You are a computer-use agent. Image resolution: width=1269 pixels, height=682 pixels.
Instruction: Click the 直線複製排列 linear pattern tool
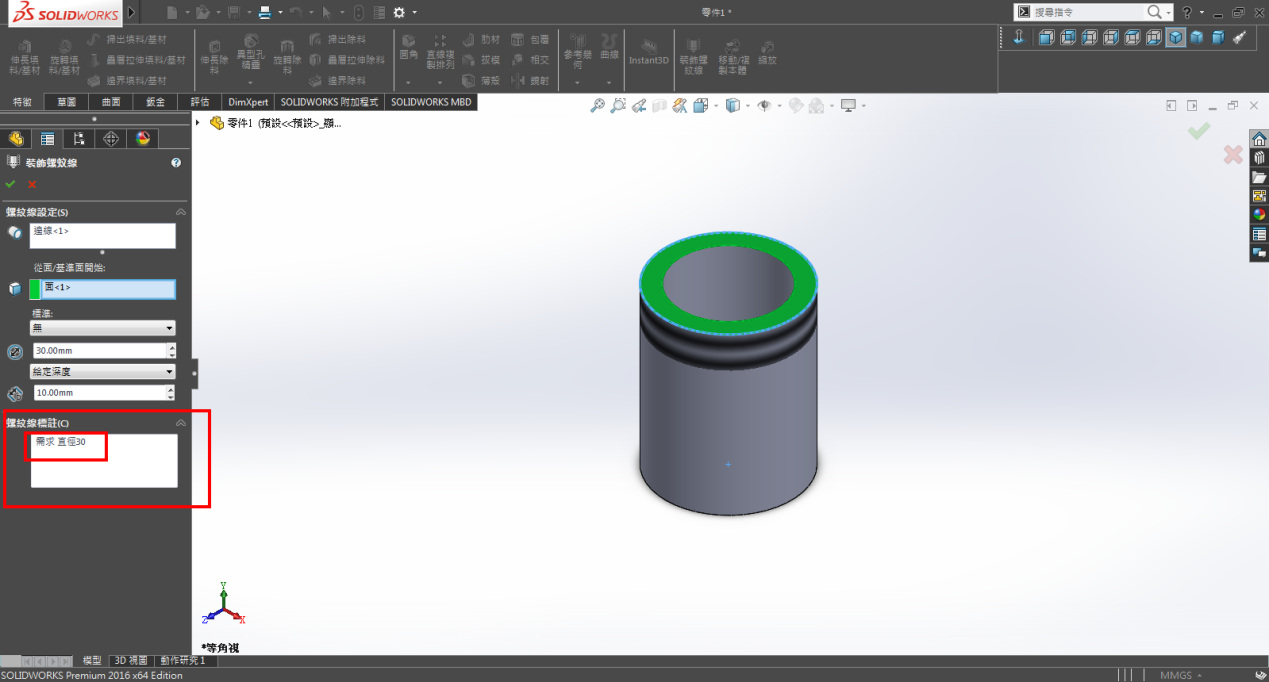[x=440, y=52]
